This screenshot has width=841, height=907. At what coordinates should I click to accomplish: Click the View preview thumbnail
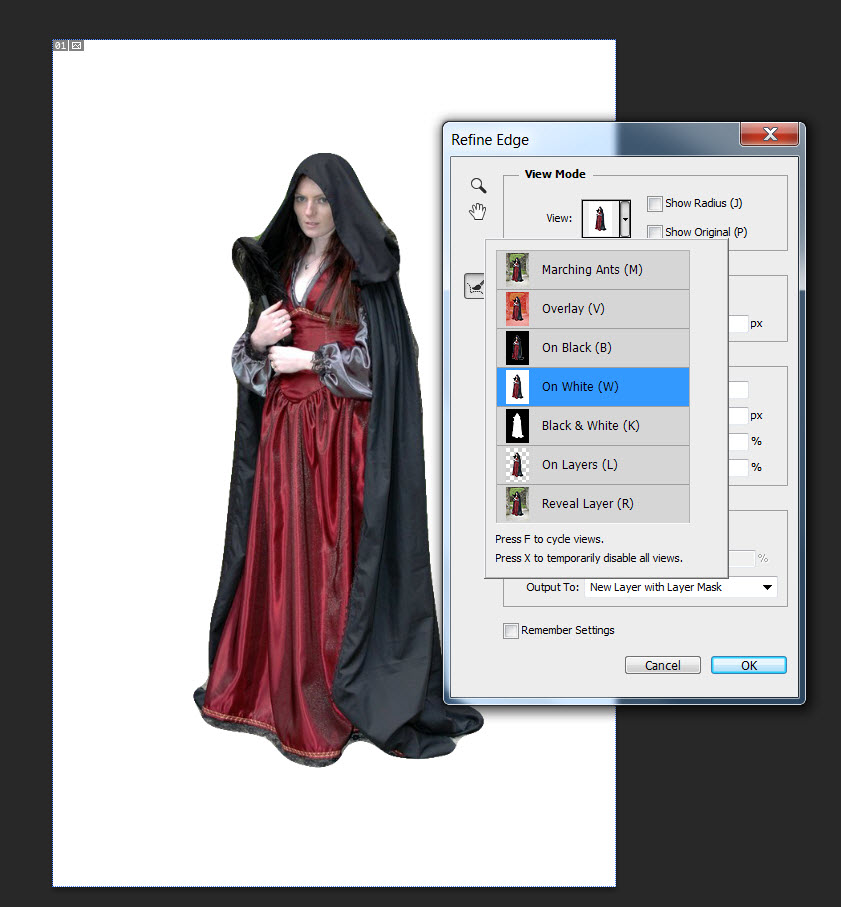tap(600, 218)
